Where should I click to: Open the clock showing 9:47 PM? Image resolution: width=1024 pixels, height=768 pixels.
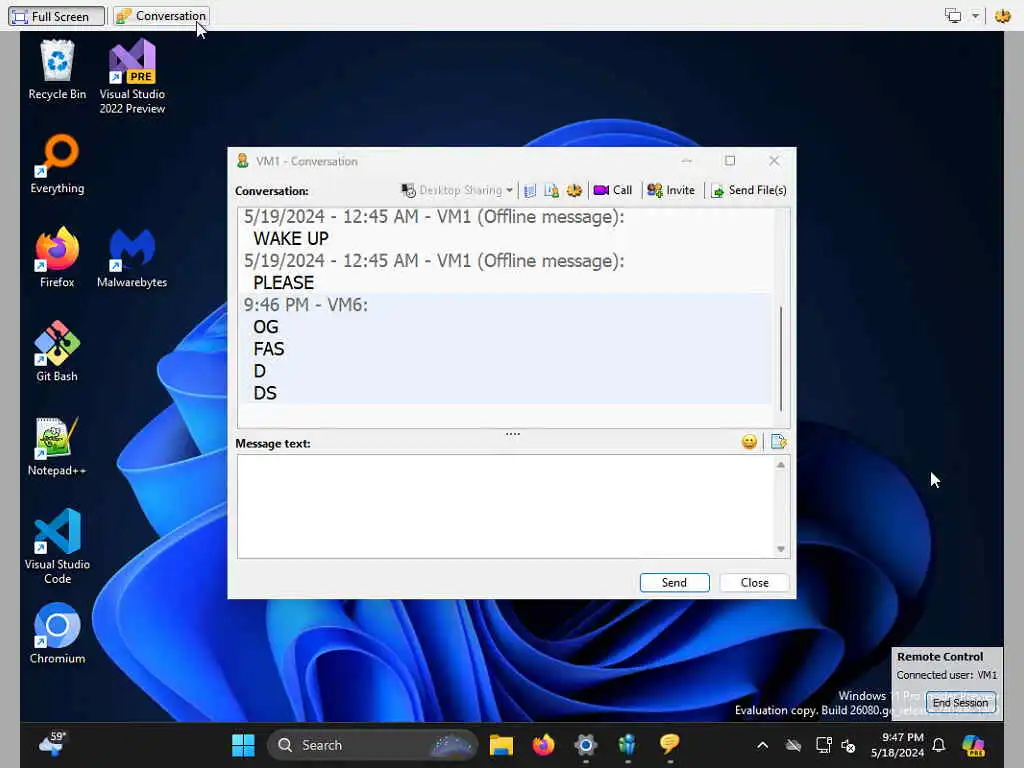click(x=897, y=745)
